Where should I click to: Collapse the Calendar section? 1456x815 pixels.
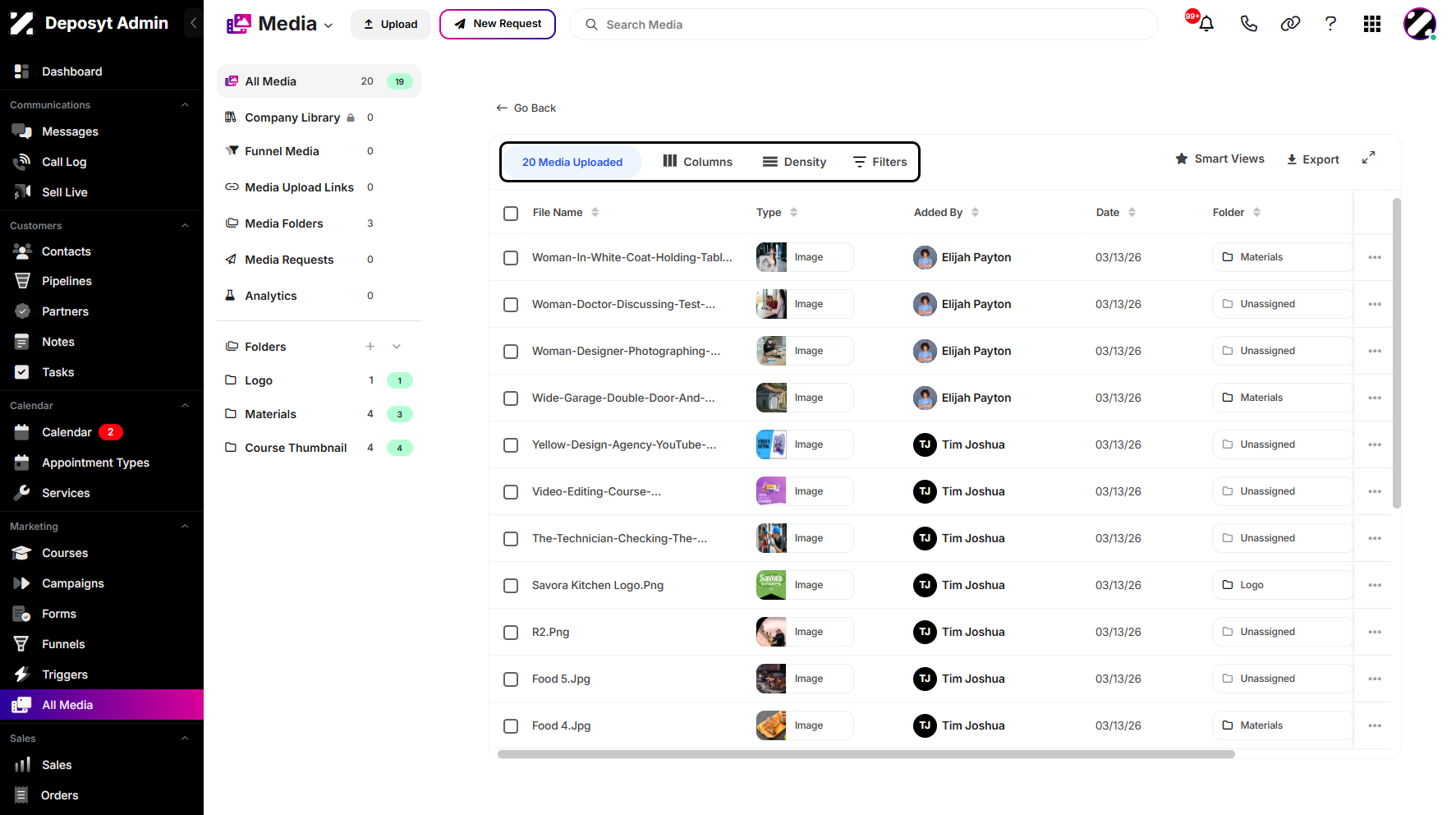point(185,406)
